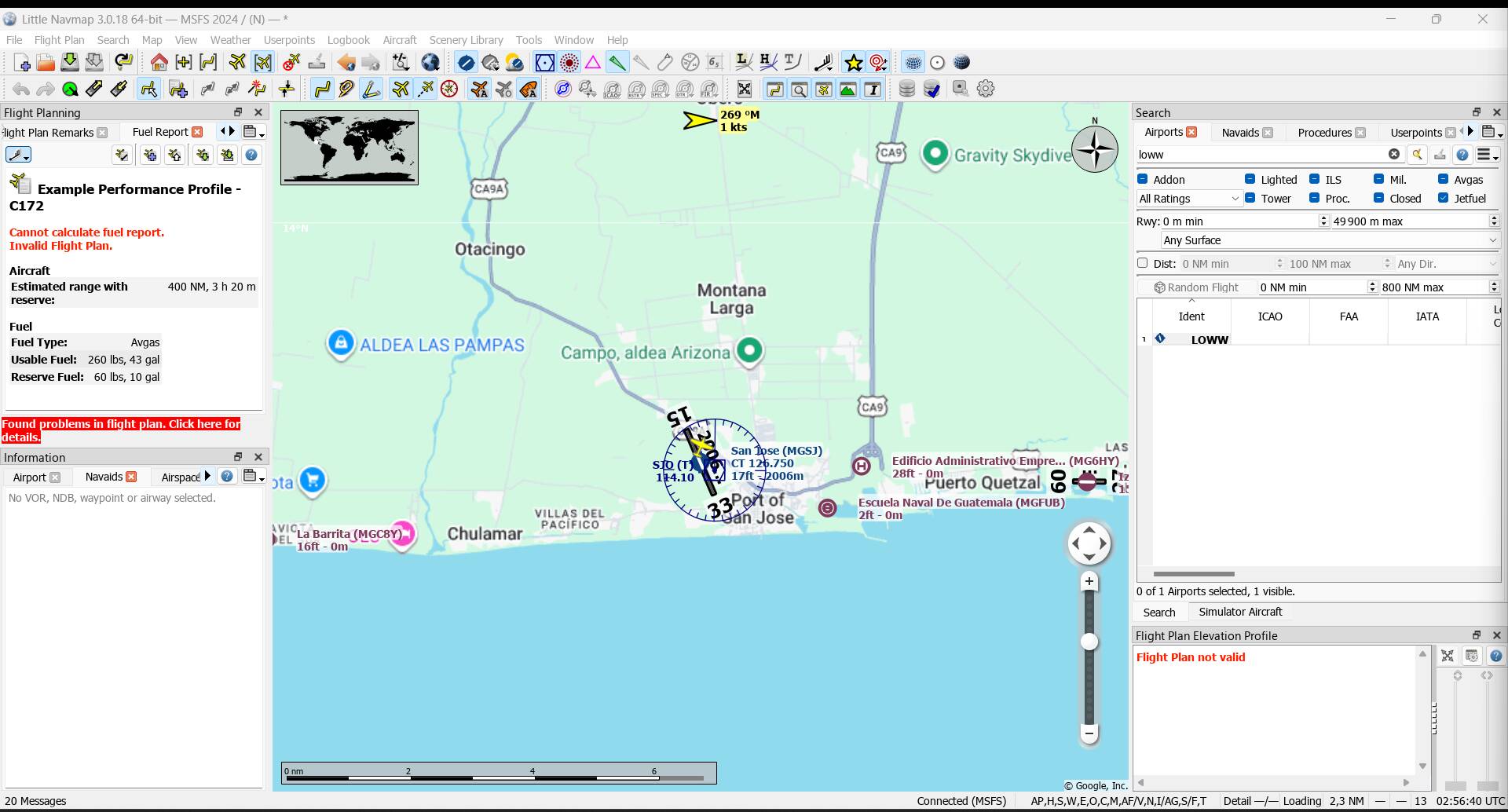Toggle the Addon checkbox
This screenshot has height=812, width=1508.
pos(1143,179)
